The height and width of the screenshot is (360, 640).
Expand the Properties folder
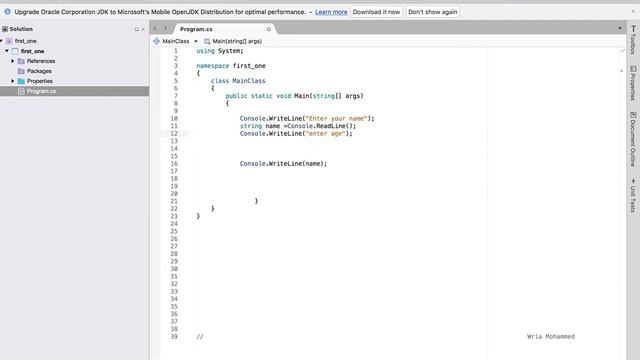pos(13,81)
